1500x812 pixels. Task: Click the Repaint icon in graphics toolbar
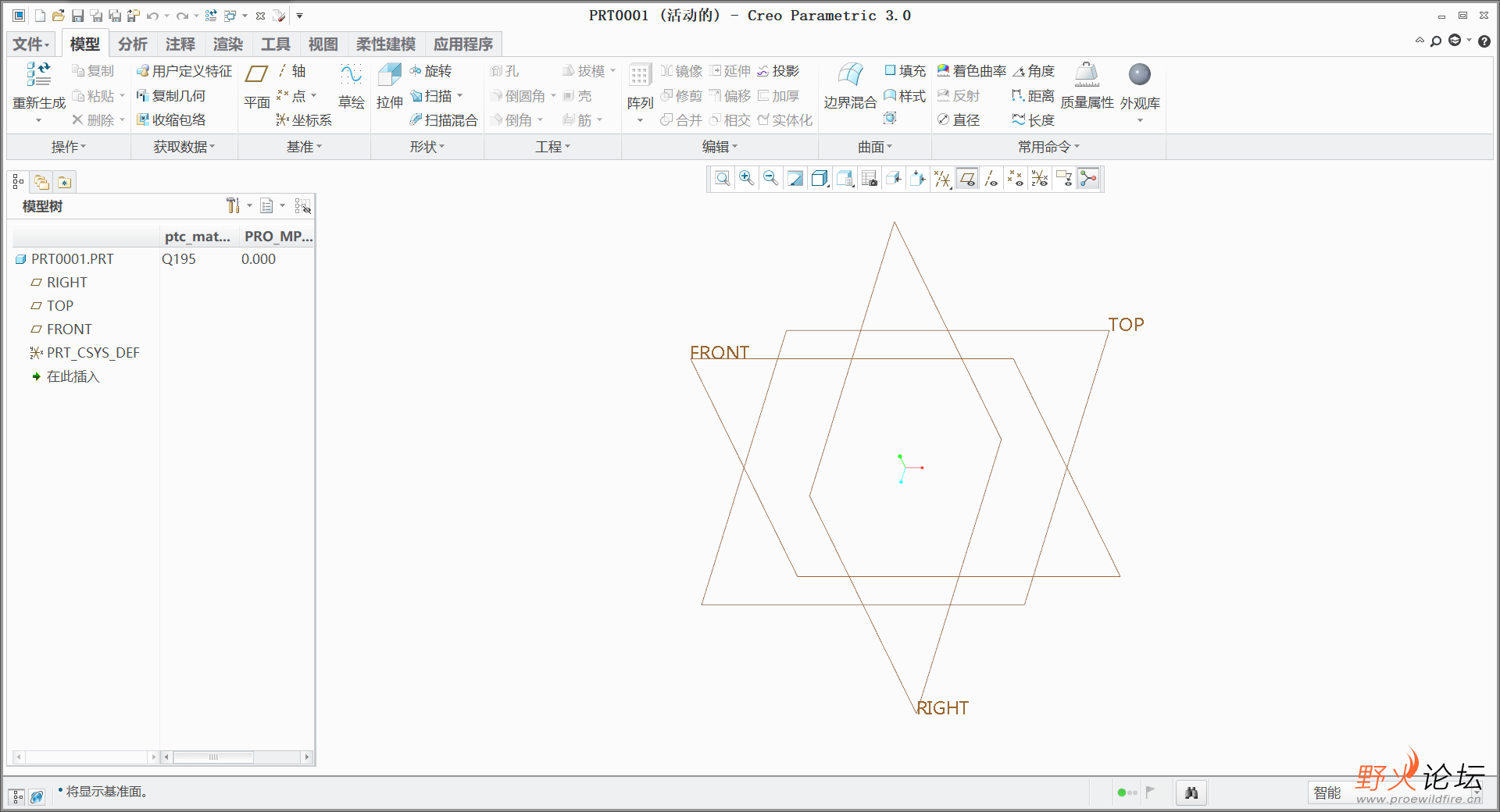pyautogui.click(x=795, y=179)
